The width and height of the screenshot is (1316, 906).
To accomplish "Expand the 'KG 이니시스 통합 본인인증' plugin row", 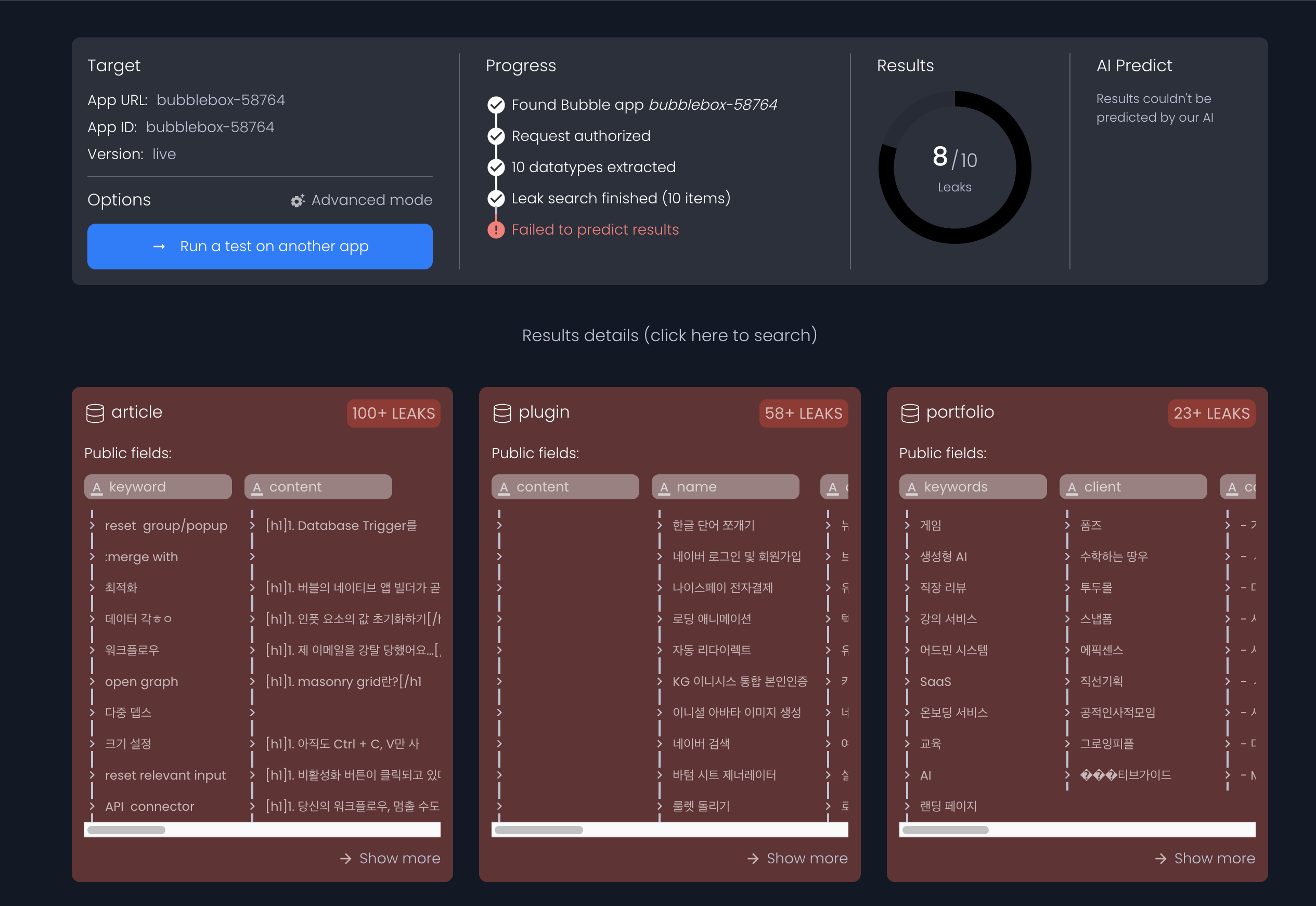I will click(660, 681).
